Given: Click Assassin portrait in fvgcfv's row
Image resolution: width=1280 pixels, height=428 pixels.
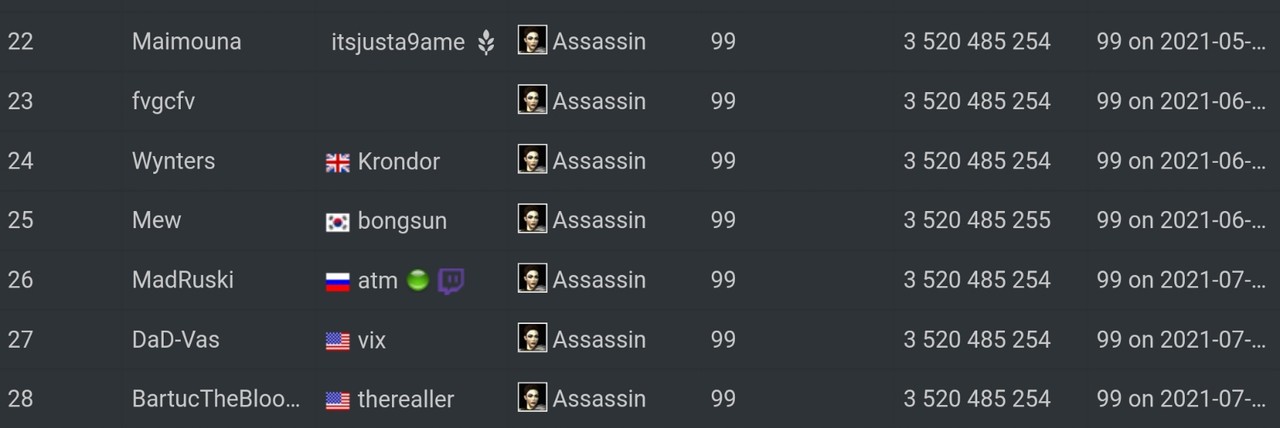Looking at the screenshot, I should click(532, 100).
